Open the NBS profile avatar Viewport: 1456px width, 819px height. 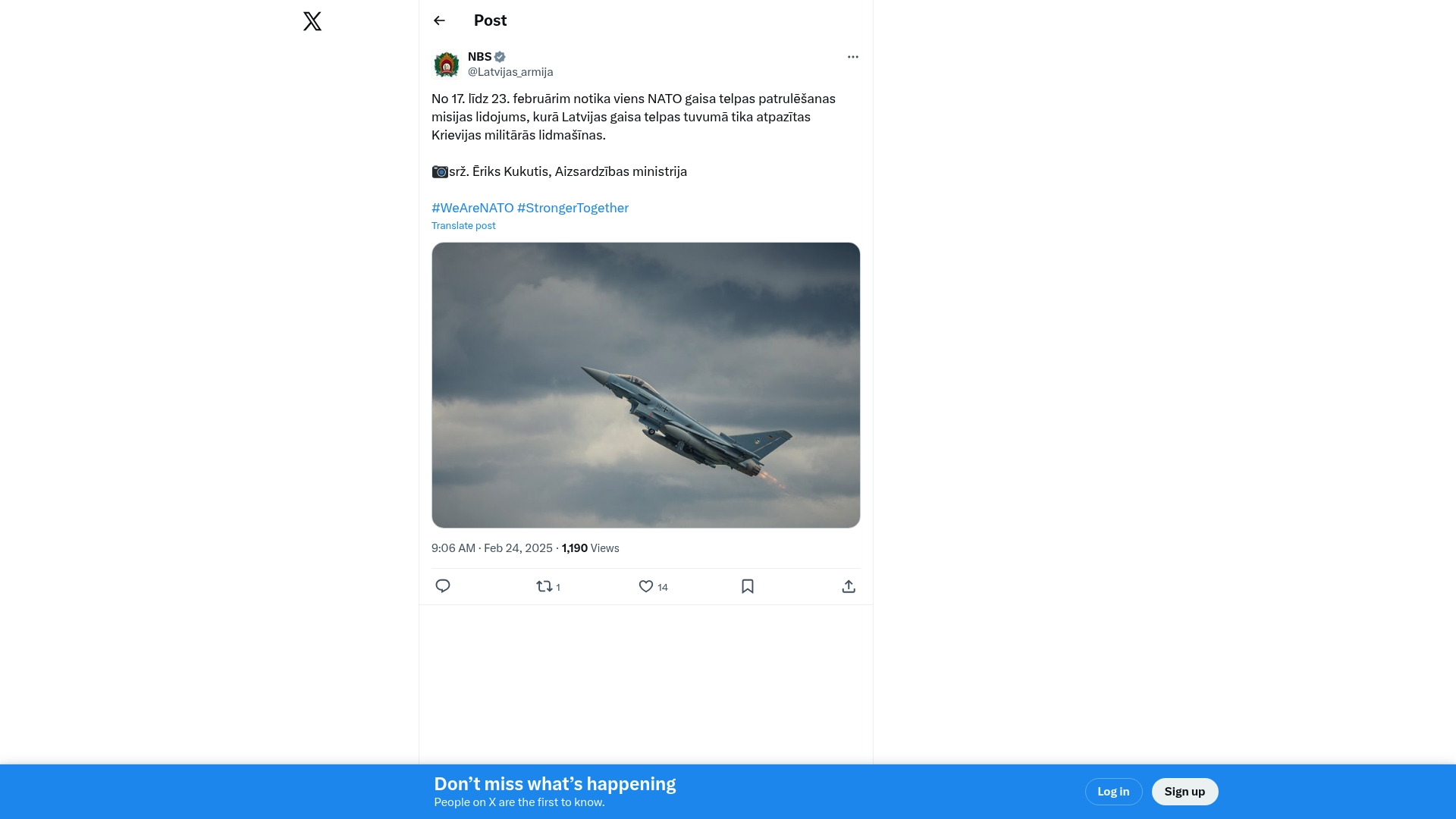click(447, 64)
